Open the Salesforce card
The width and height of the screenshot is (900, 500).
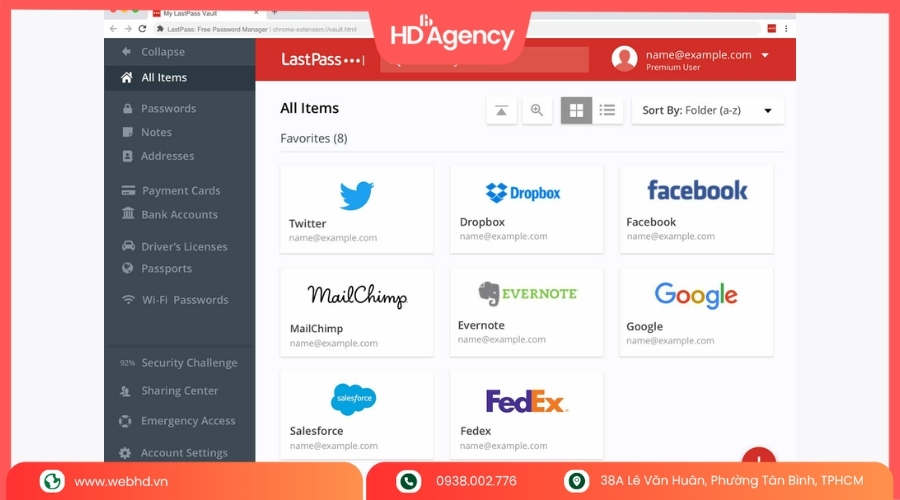coord(356,415)
